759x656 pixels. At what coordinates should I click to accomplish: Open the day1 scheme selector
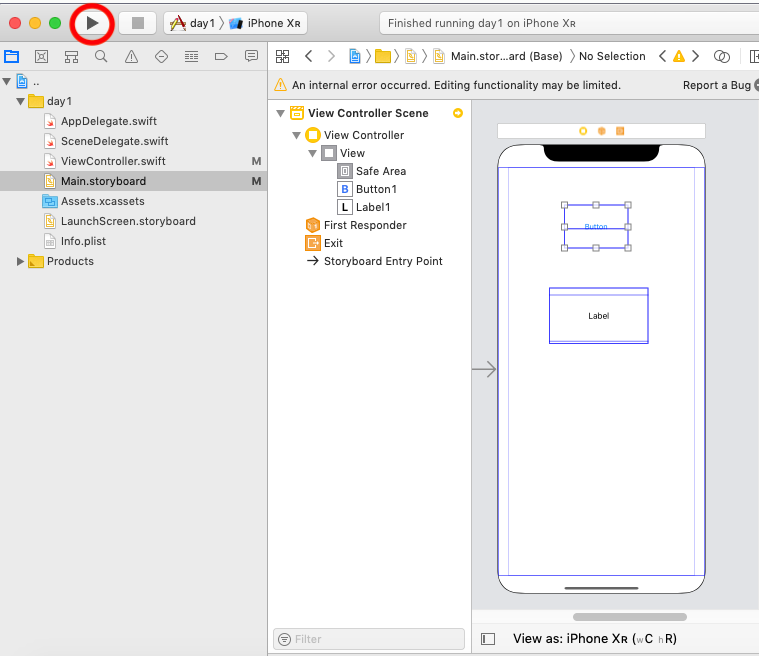193,23
